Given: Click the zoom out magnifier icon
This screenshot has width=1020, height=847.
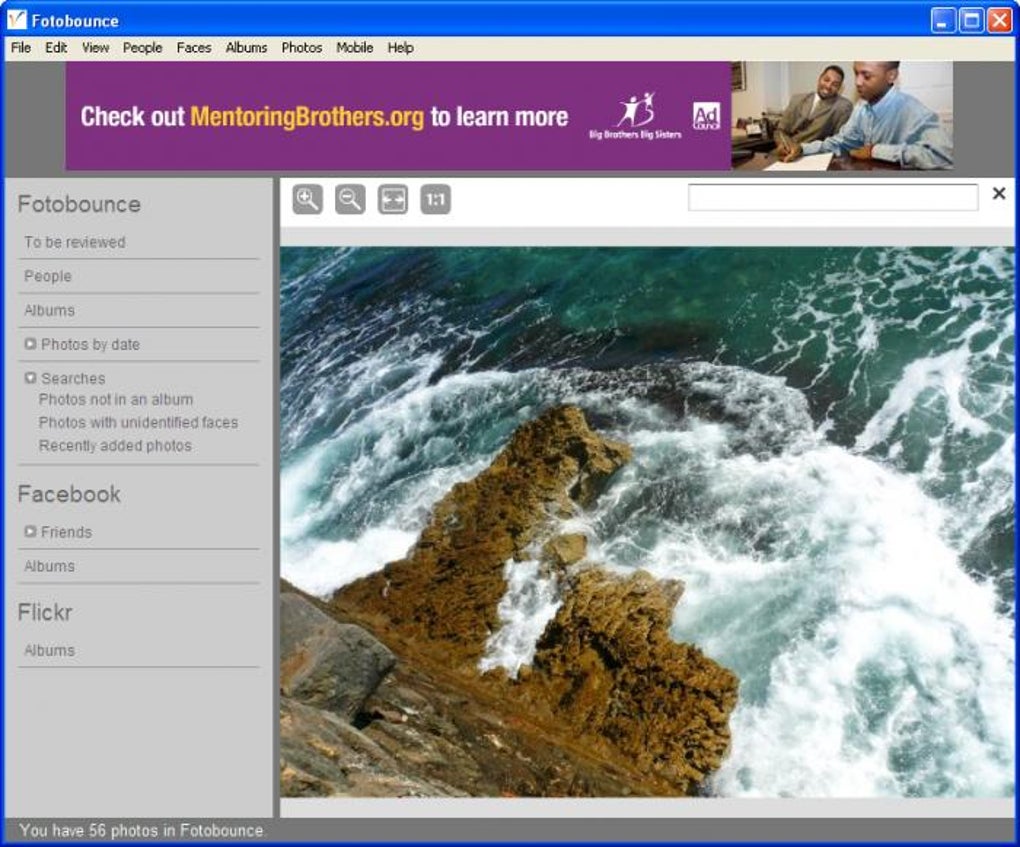Looking at the screenshot, I should click(x=350, y=199).
